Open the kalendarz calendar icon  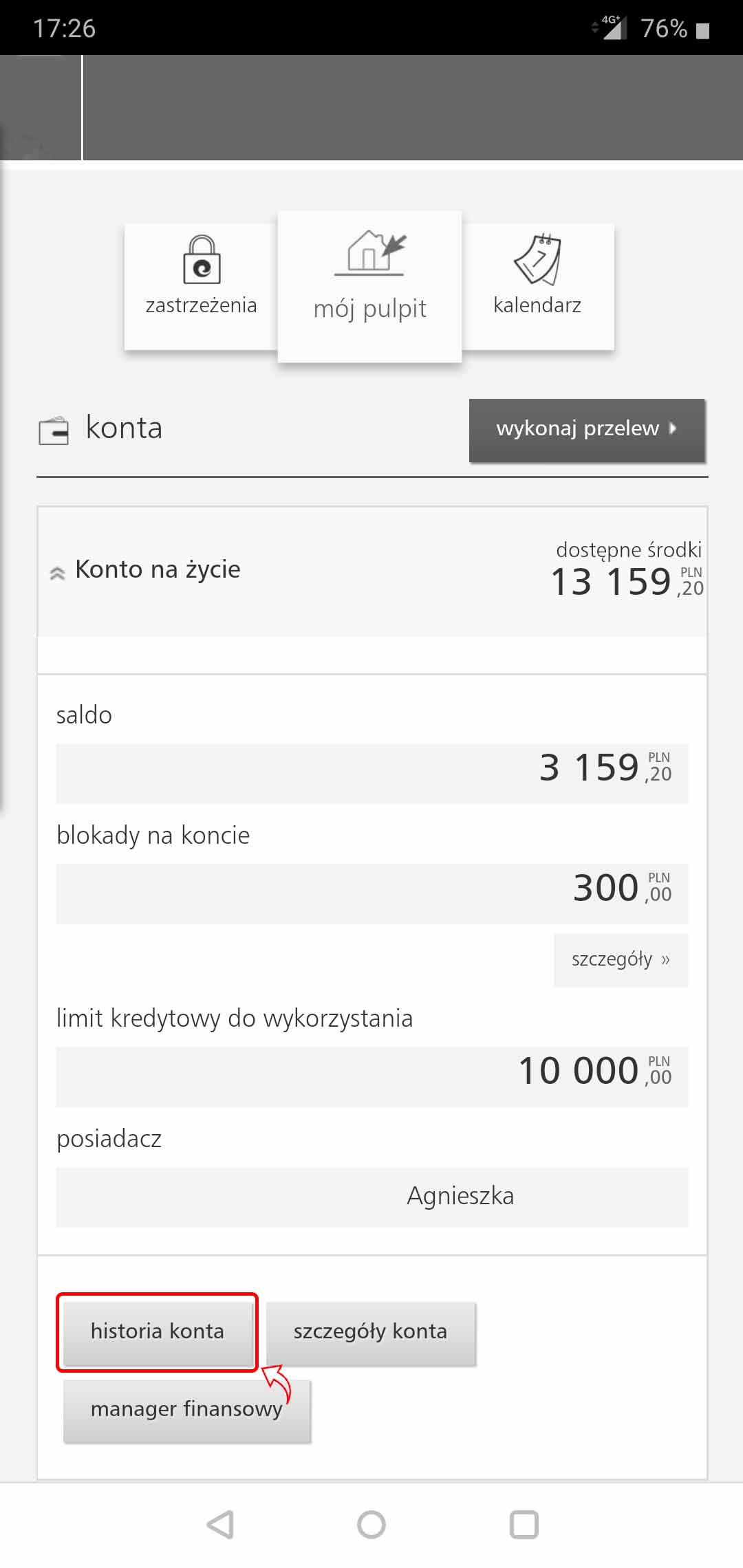(538, 259)
